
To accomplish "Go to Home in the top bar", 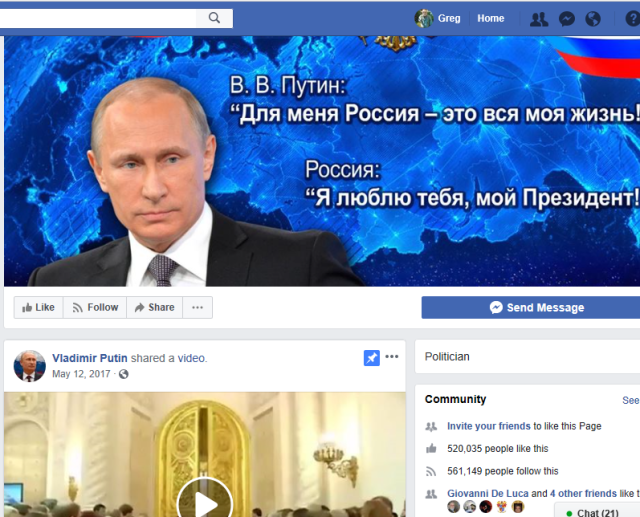I will pos(491,18).
